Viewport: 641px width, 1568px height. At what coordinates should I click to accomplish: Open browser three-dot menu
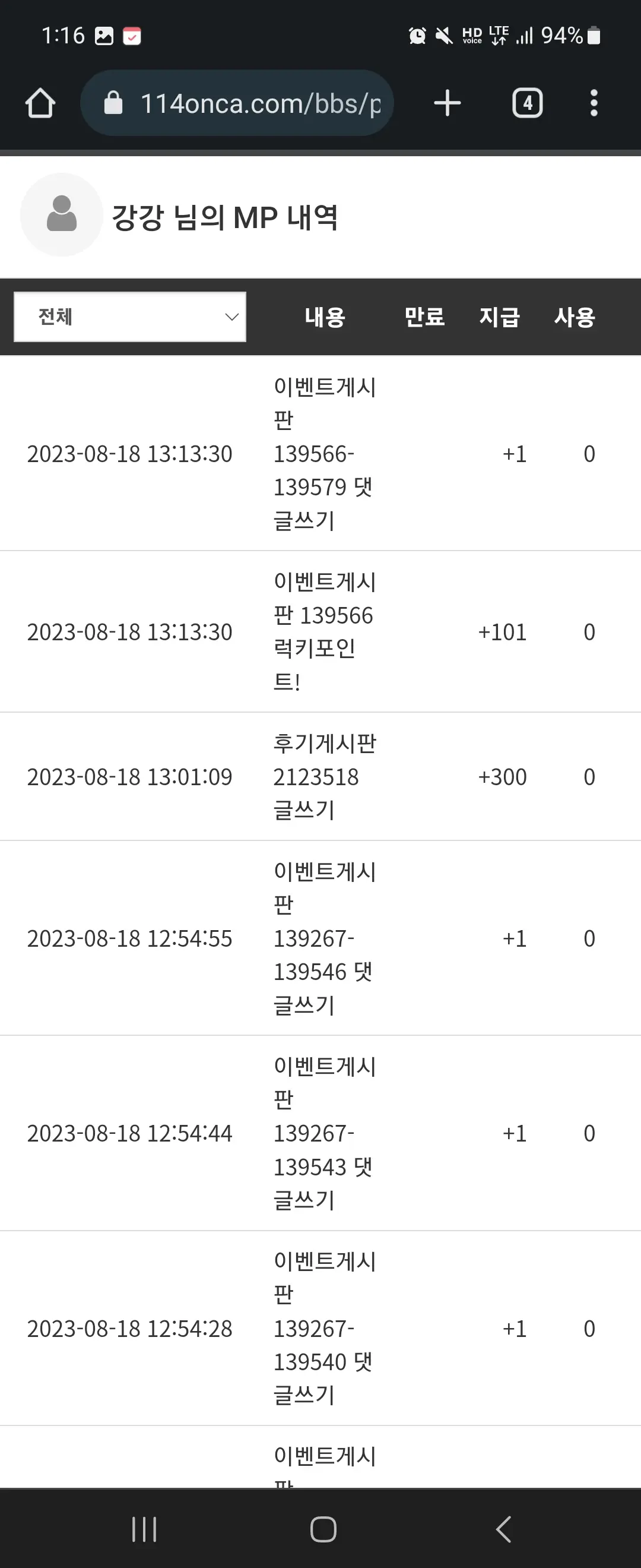594,103
